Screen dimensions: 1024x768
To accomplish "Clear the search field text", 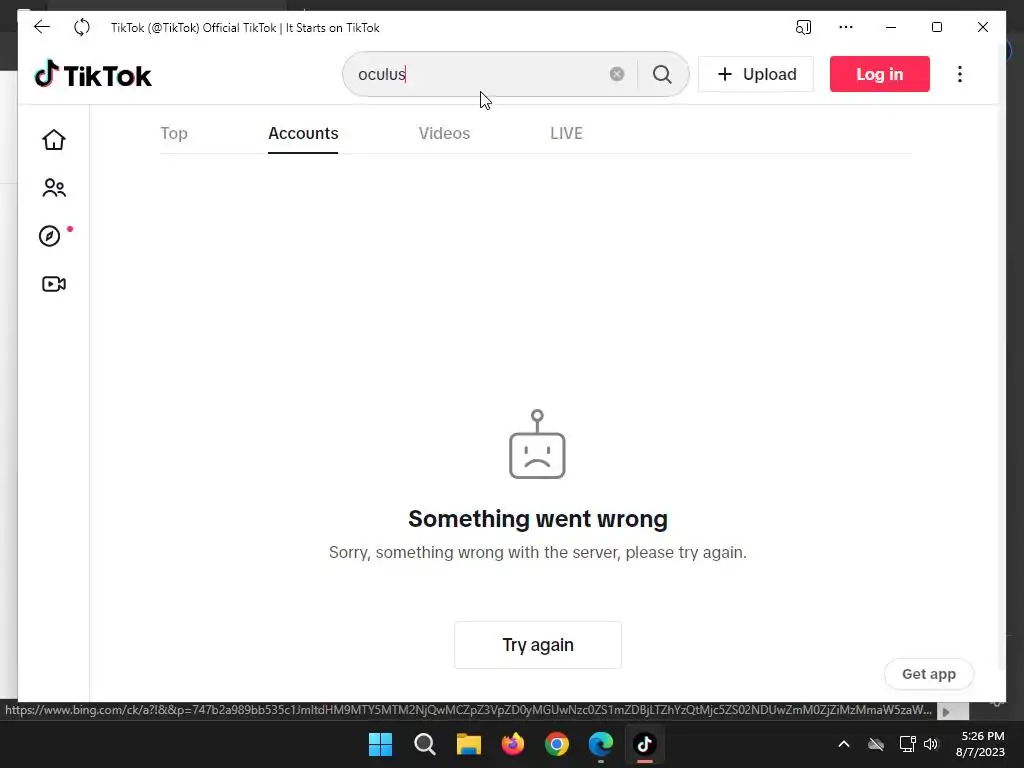I will (616, 74).
